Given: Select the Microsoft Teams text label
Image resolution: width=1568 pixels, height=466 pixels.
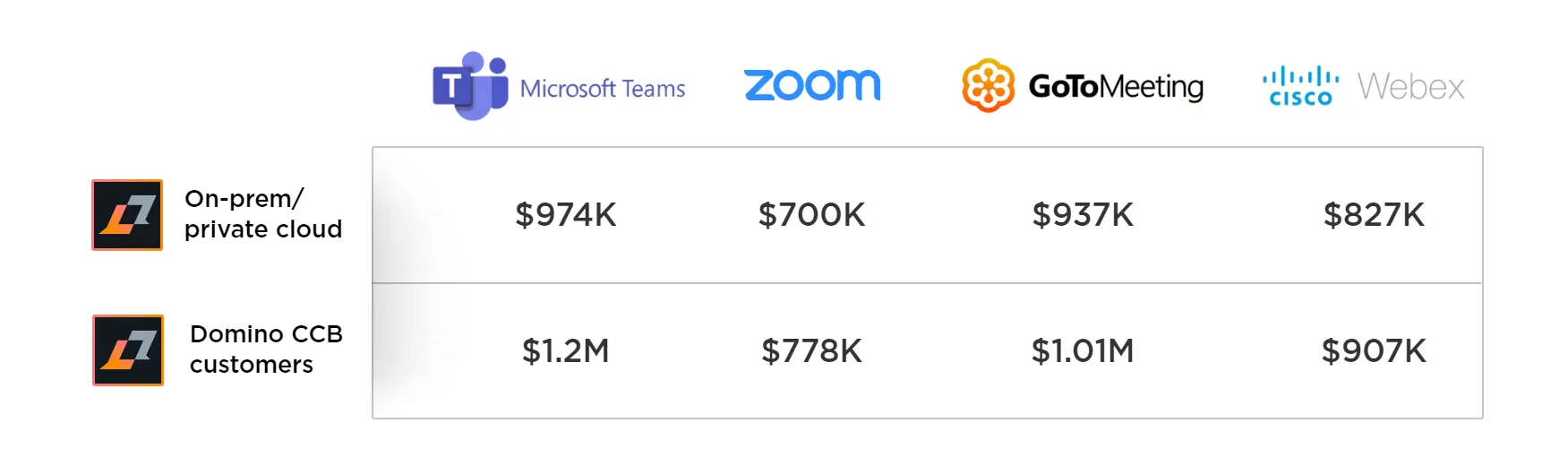Looking at the screenshot, I should (603, 89).
